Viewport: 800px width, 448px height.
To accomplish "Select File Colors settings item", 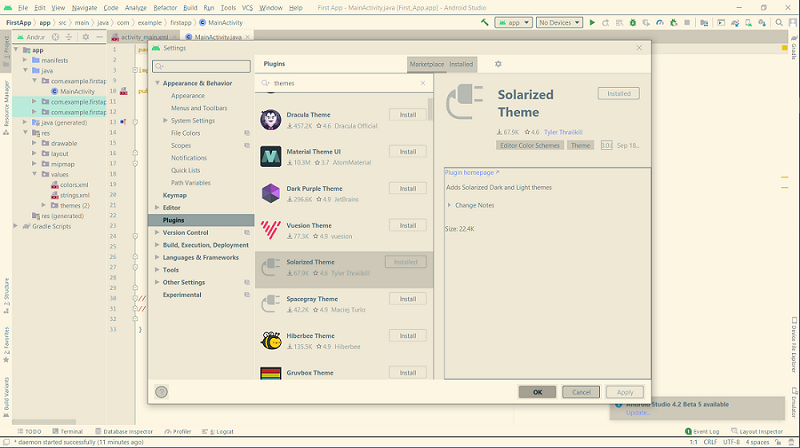I will (x=186, y=133).
